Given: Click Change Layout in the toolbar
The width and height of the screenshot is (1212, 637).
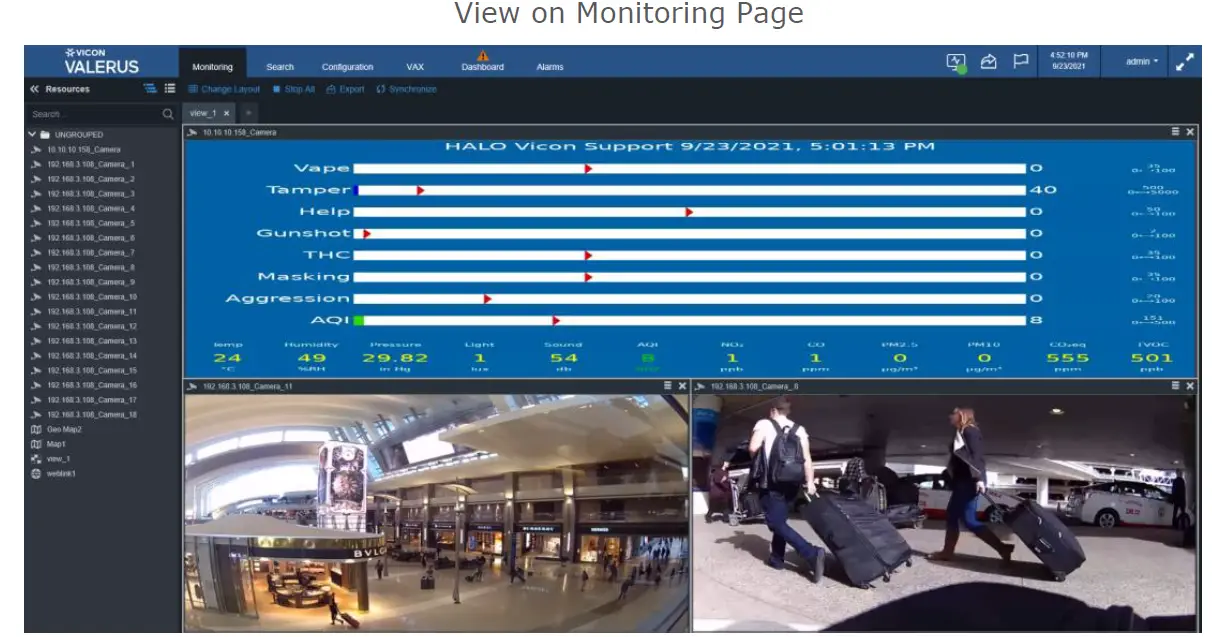Looking at the screenshot, I should click(x=224, y=89).
